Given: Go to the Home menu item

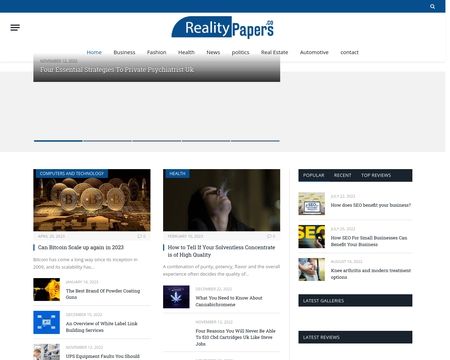Looking at the screenshot, I should (x=94, y=52).
